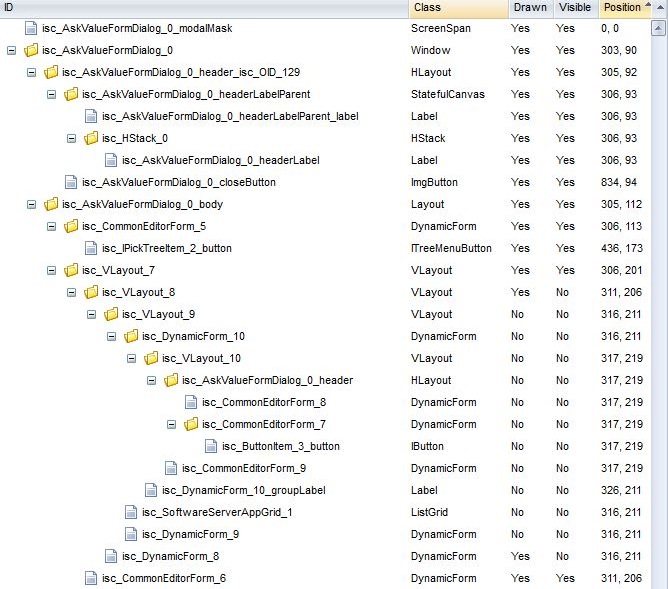Image resolution: width=668 pixels, height=589 pixels.
Task: Collapse the isc_AskValueFormDialog_0_headerLabelParent node
Action: [51, 94]
